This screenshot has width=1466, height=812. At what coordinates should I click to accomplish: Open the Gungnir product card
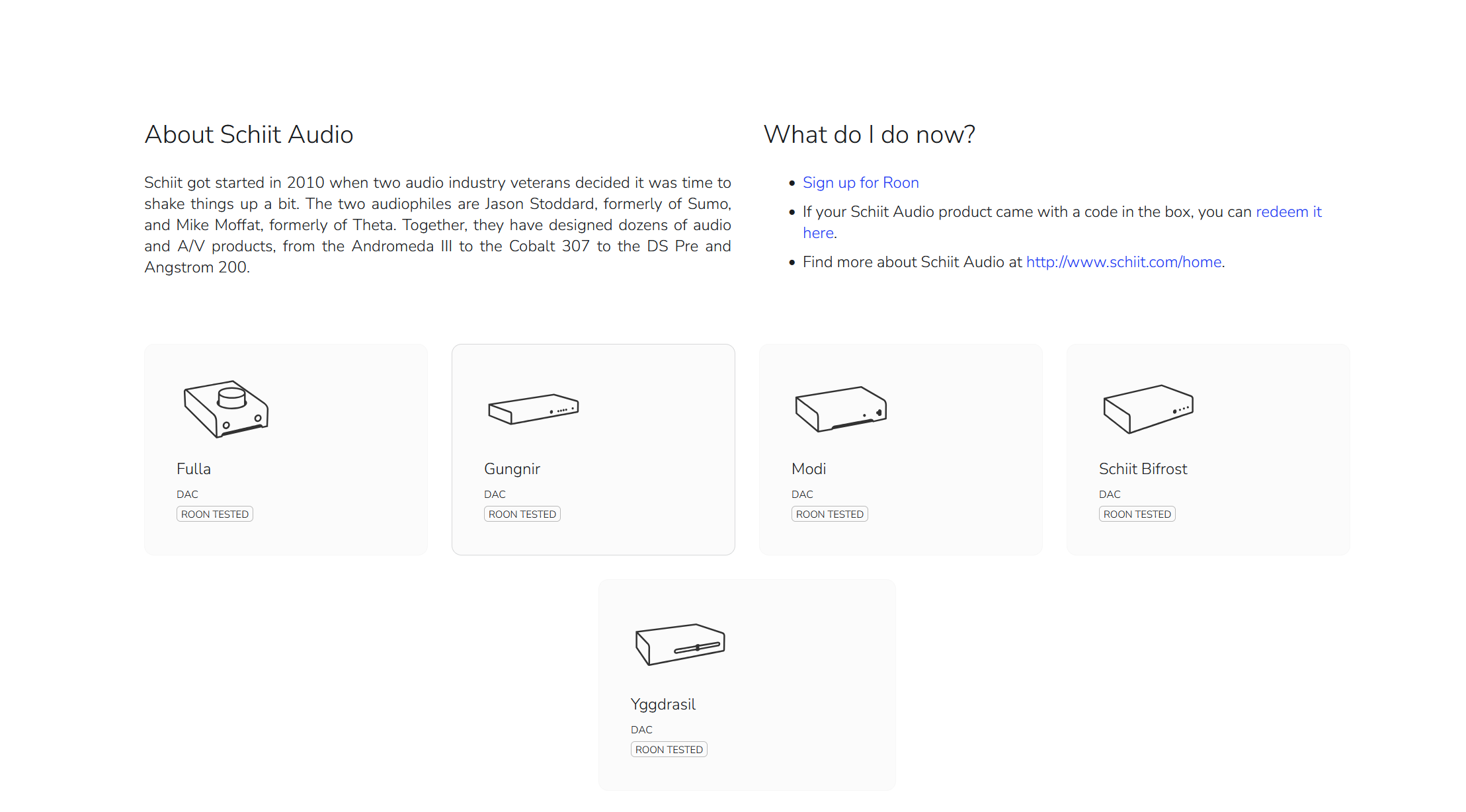pos(592,448)
